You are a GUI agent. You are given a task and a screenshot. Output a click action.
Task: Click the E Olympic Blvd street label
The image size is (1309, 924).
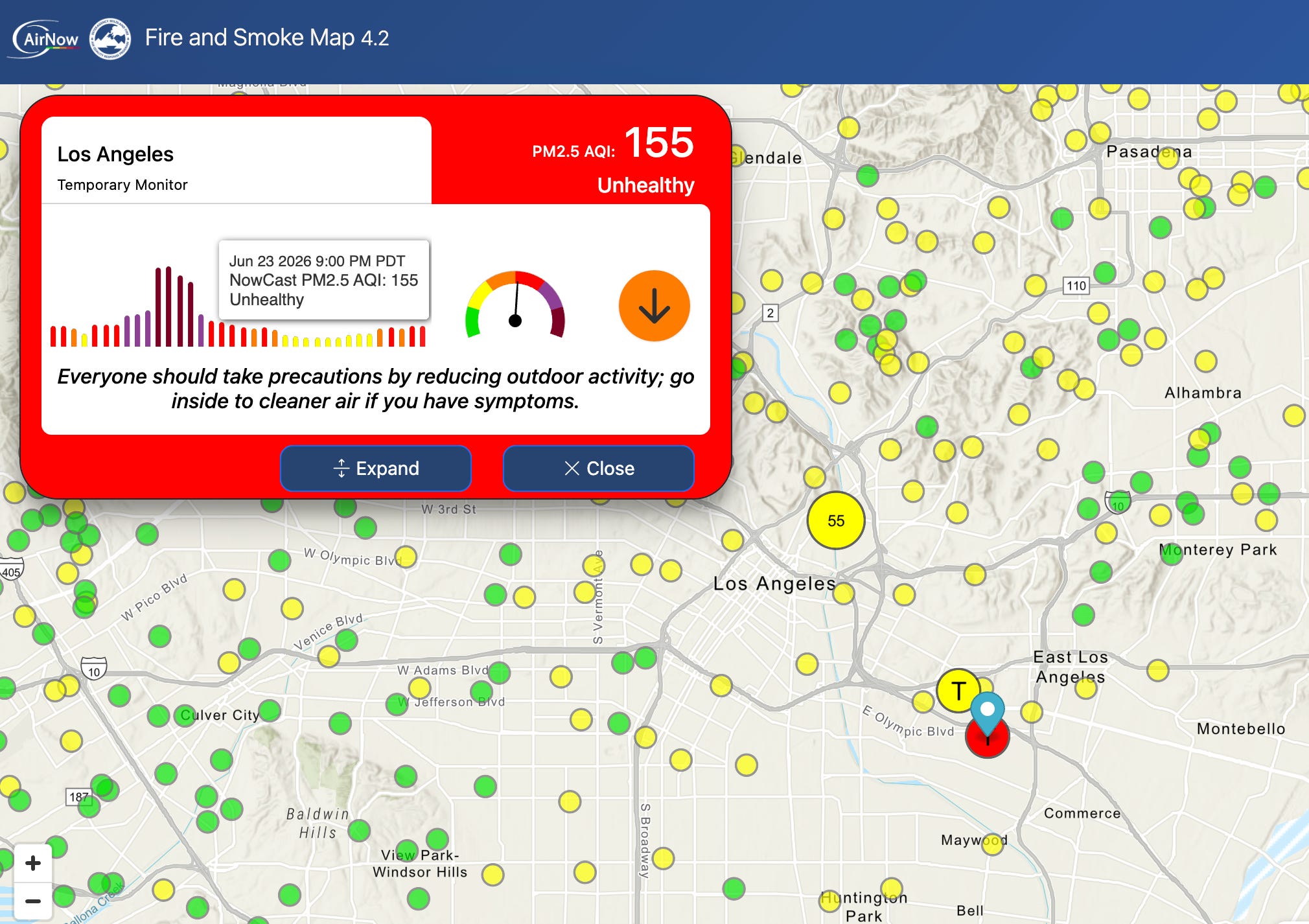907,722
